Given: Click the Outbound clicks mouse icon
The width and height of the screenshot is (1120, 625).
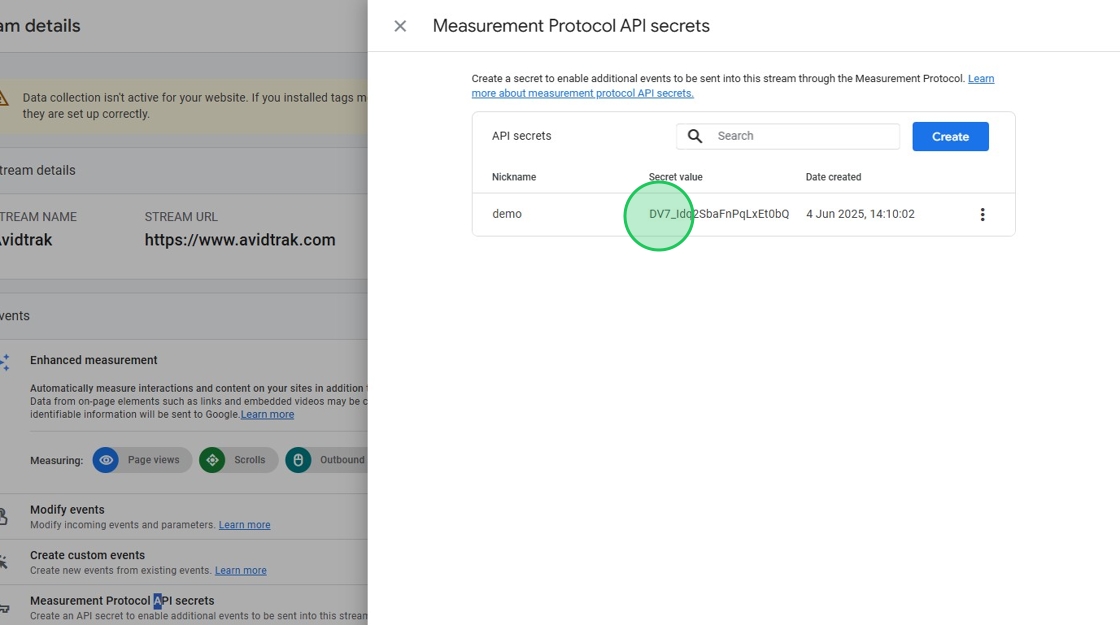Looking at the screenshot, I should click(x=298, y=460).
